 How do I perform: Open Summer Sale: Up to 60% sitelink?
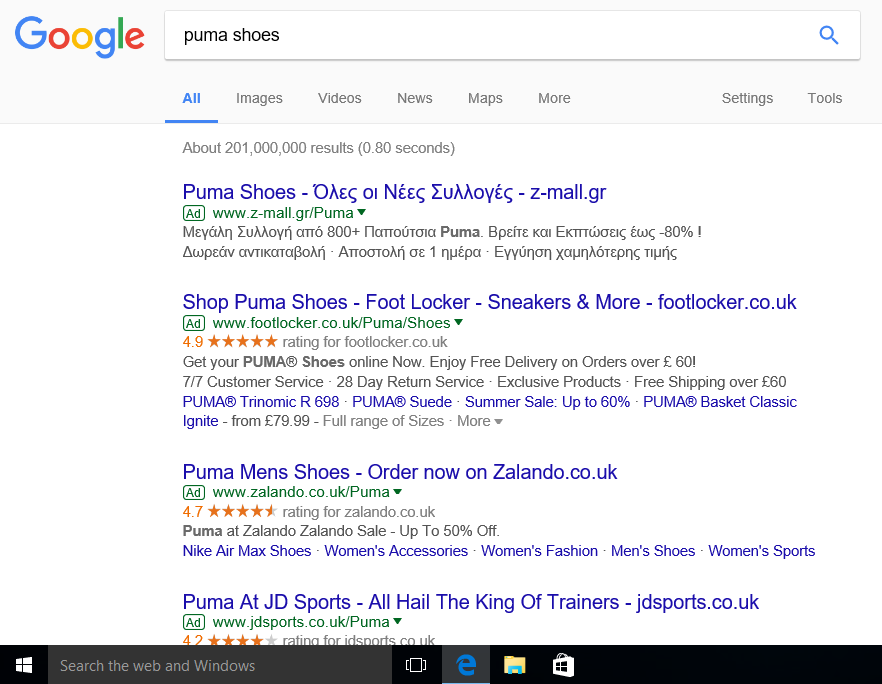pyautogui.click(x=547, y=402)
